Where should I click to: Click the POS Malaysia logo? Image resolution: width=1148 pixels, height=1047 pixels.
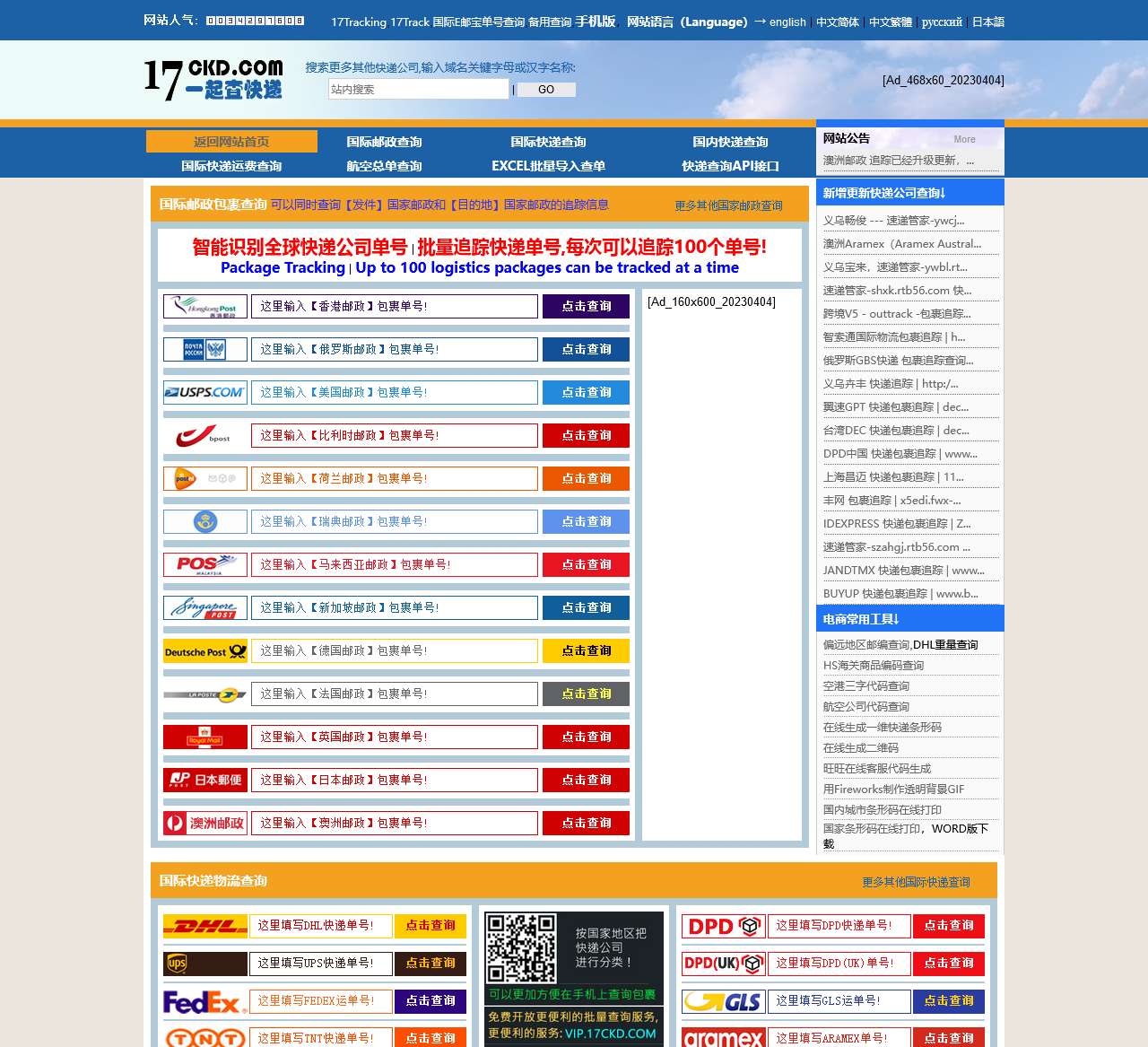tap(205, 565)
